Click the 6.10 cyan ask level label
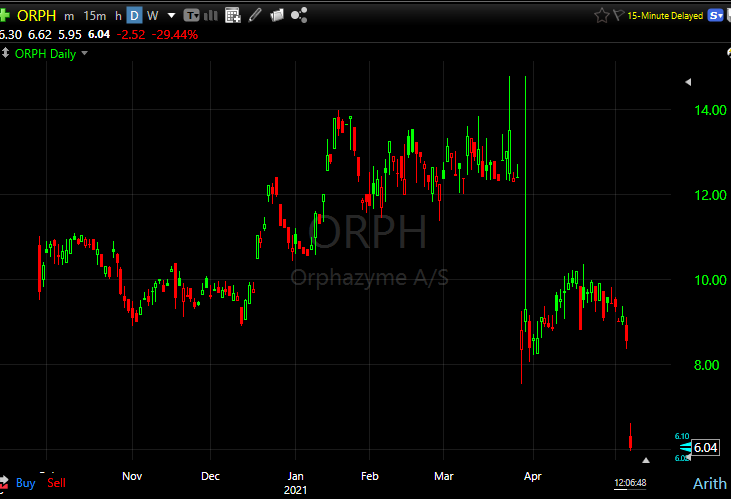Viewport: 731px width, 499px height. tap(682, 436)
